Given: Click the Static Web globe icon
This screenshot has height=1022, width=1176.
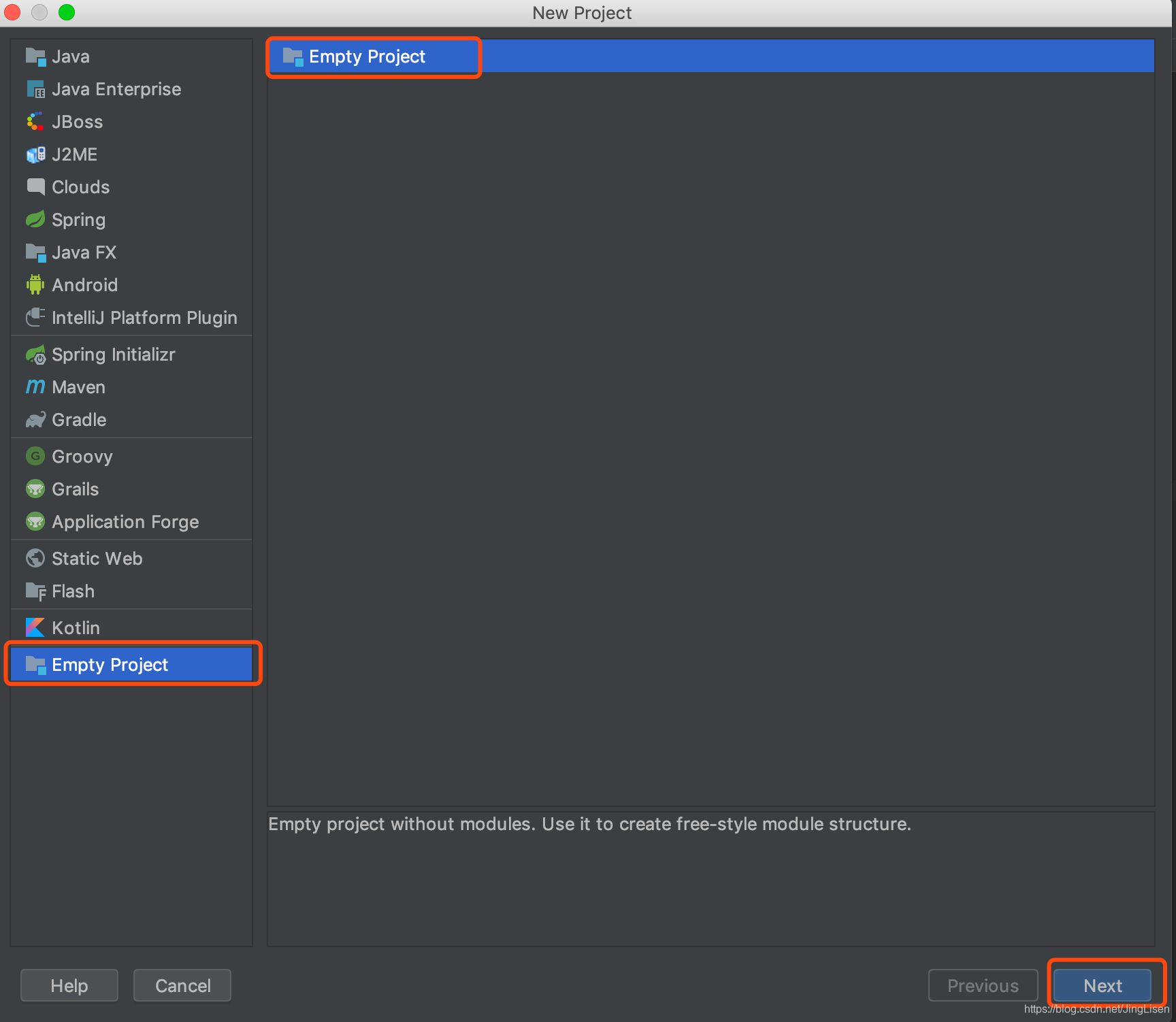Looking at the screenshot, I should [x=35, y=559].
